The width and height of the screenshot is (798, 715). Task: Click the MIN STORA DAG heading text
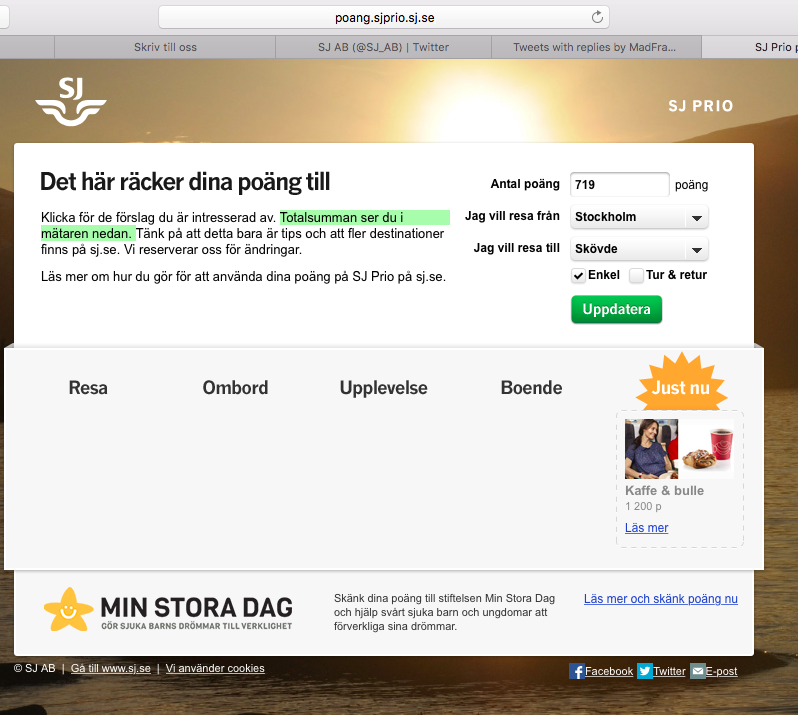196,608
